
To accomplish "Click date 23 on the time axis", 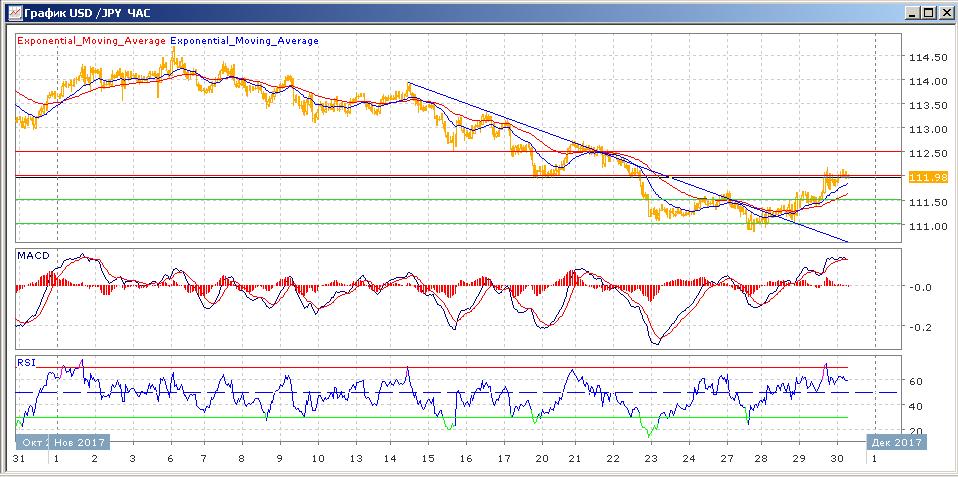I will click(x=650, y=458).
